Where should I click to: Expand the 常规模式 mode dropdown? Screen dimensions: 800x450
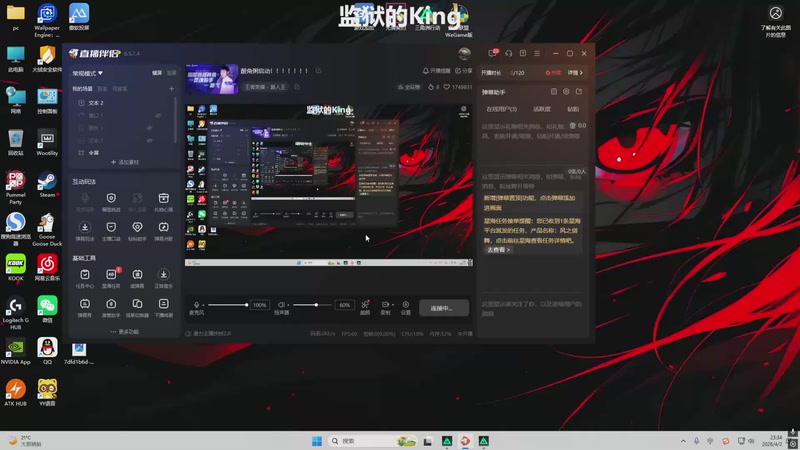(87, 73)
